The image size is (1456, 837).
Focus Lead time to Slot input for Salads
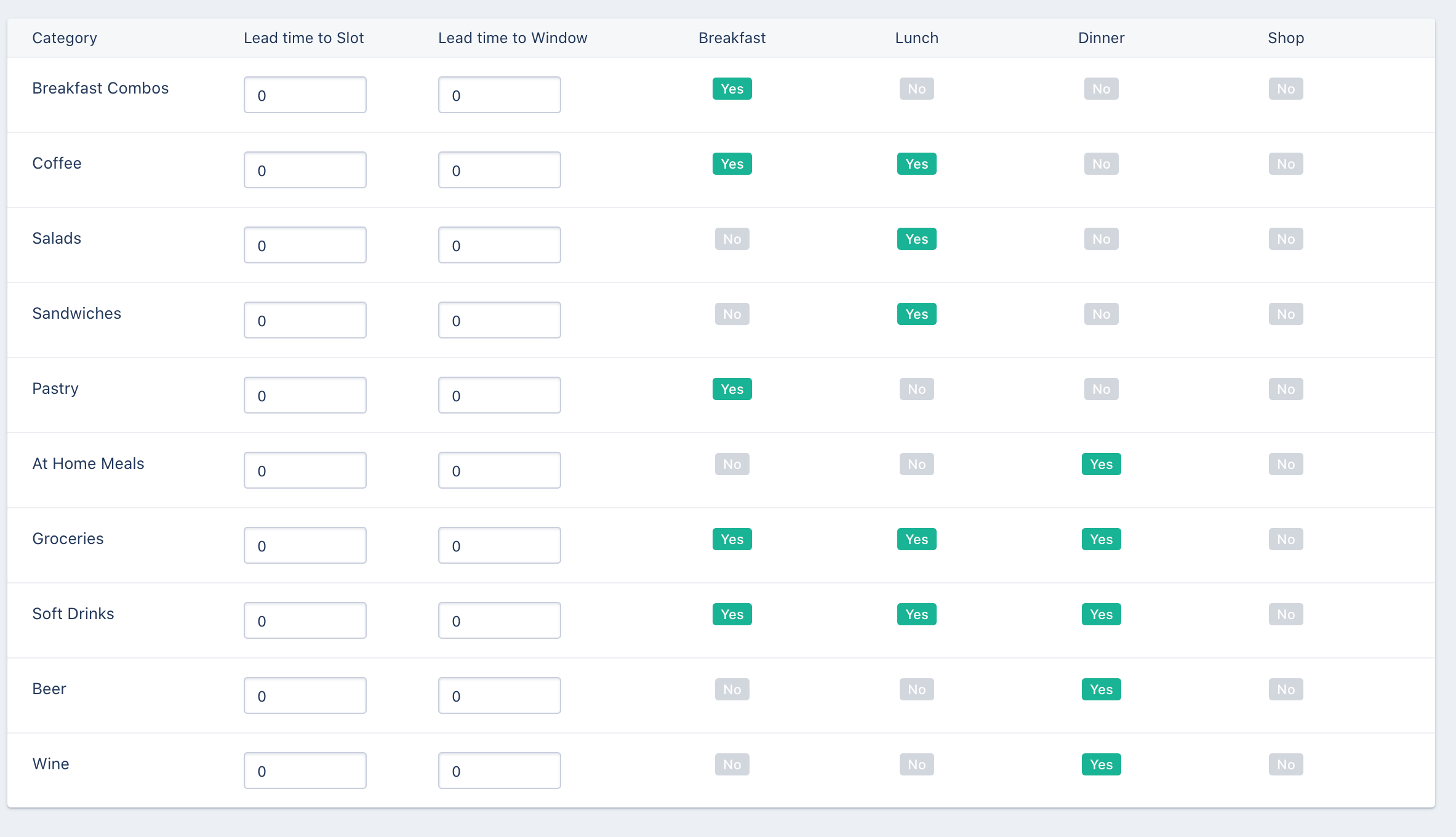[x=305, y=245]
